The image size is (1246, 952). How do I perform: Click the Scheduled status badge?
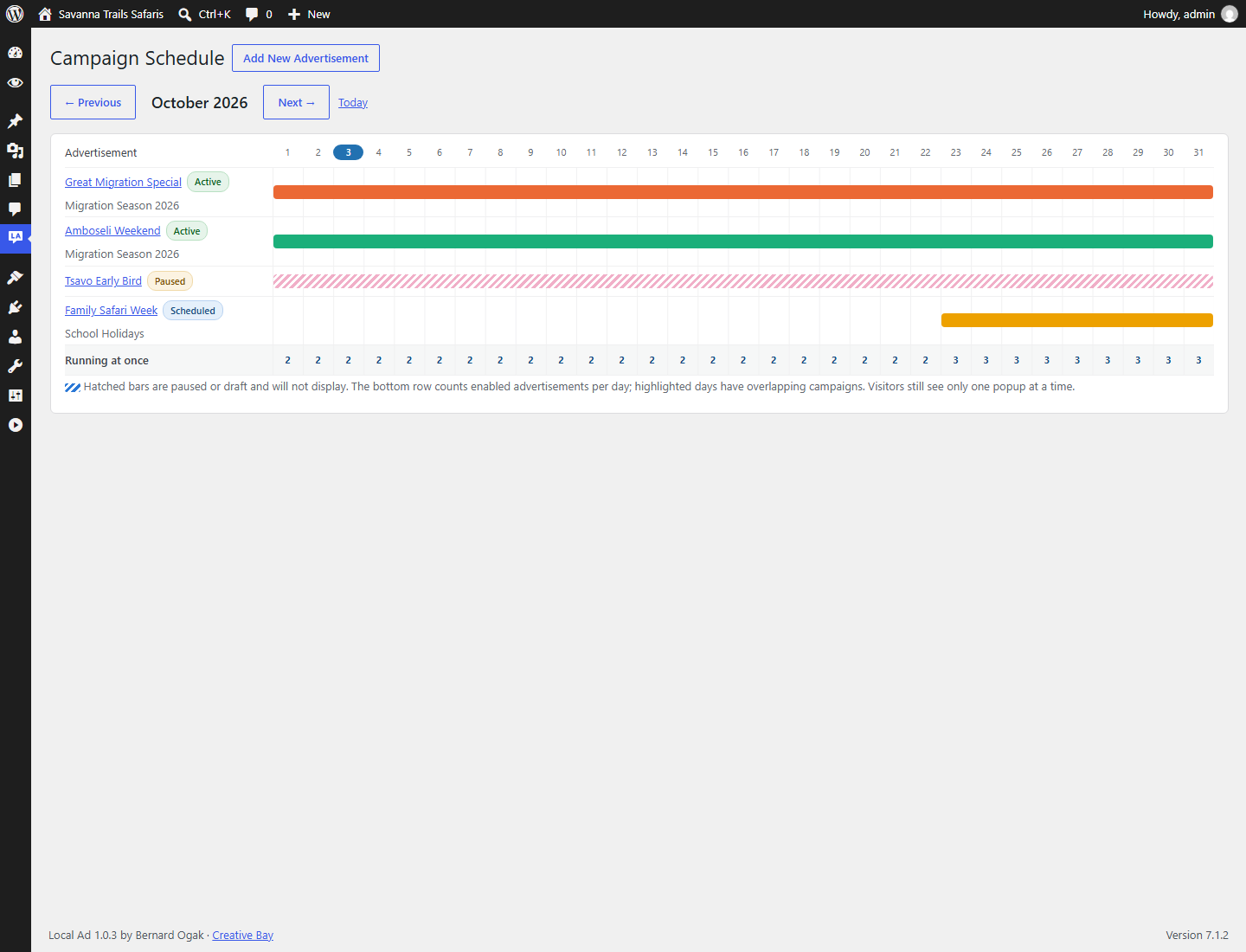[x=193, y=311]
